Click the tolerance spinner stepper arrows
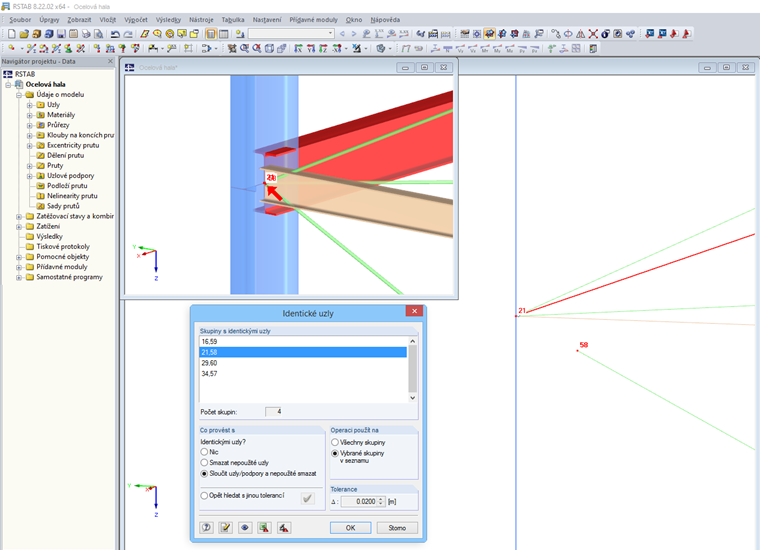Image resolution: width=760 pixels, height=550 pixels. 381,502
